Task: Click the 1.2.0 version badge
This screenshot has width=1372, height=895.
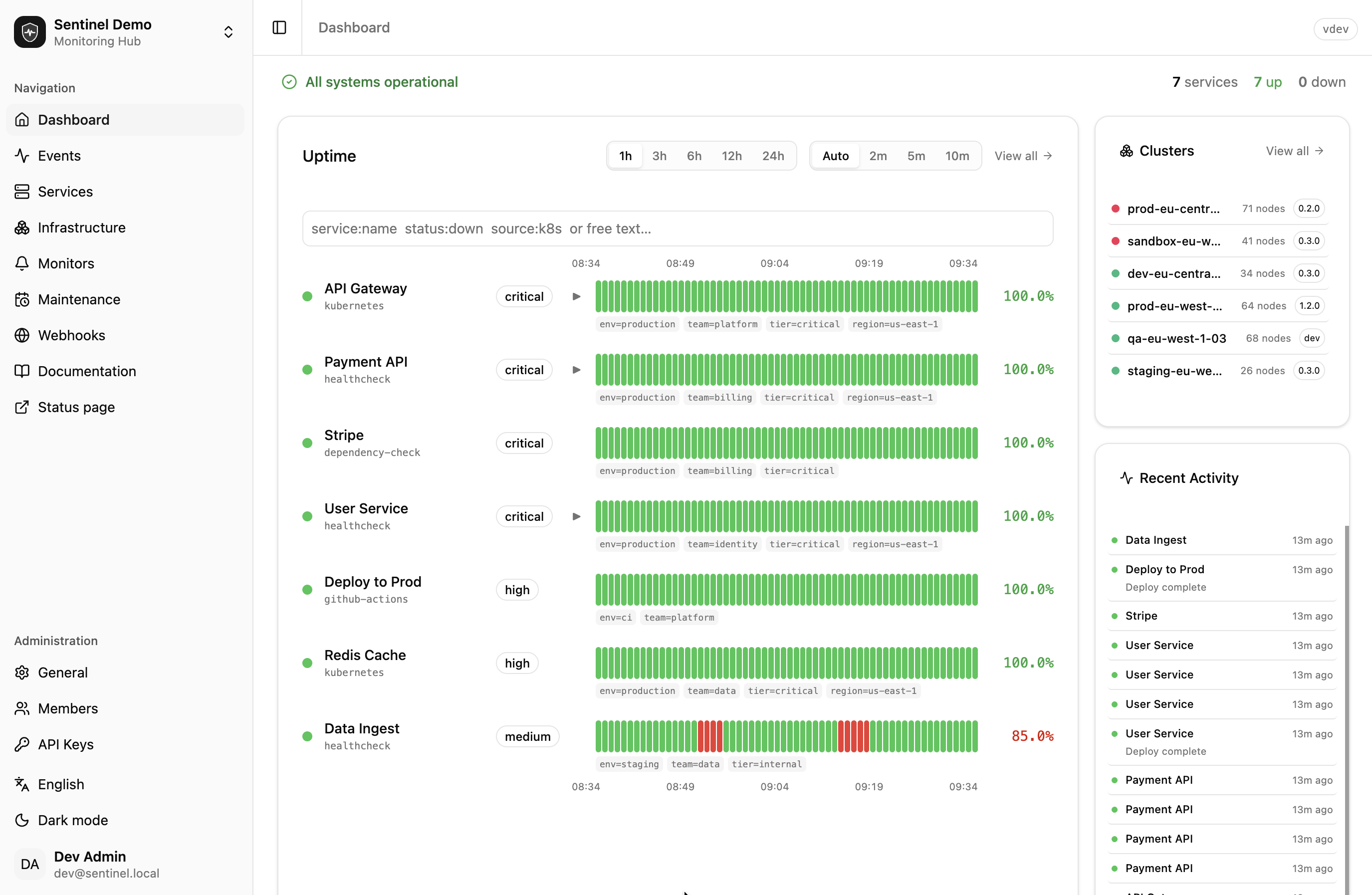Action: (1309, 306)
